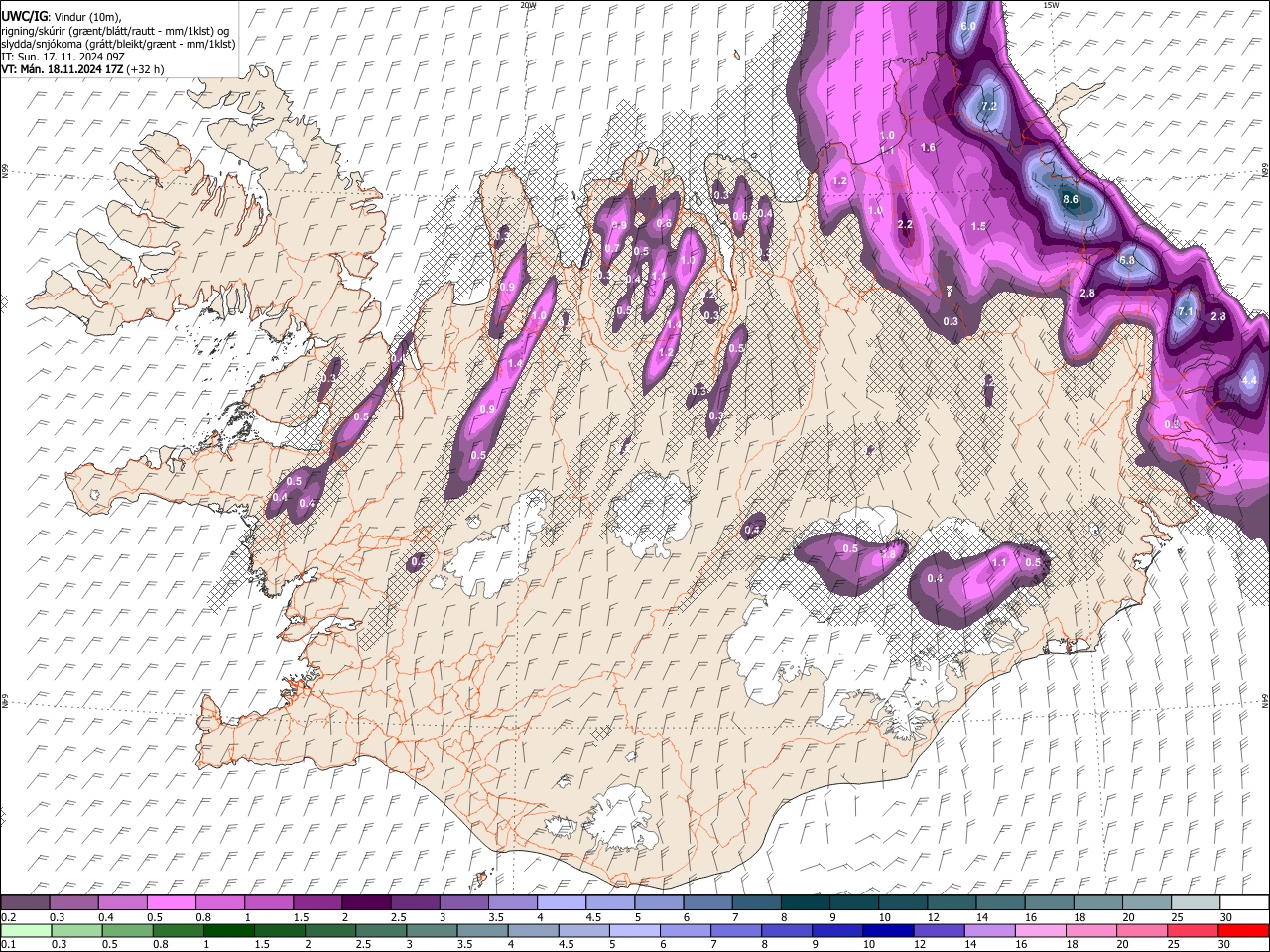Click the 6.0 precipitation value on the map
Image resolution: width=1270 pixels, height=952 pixels.
click(x=969, y=26)
